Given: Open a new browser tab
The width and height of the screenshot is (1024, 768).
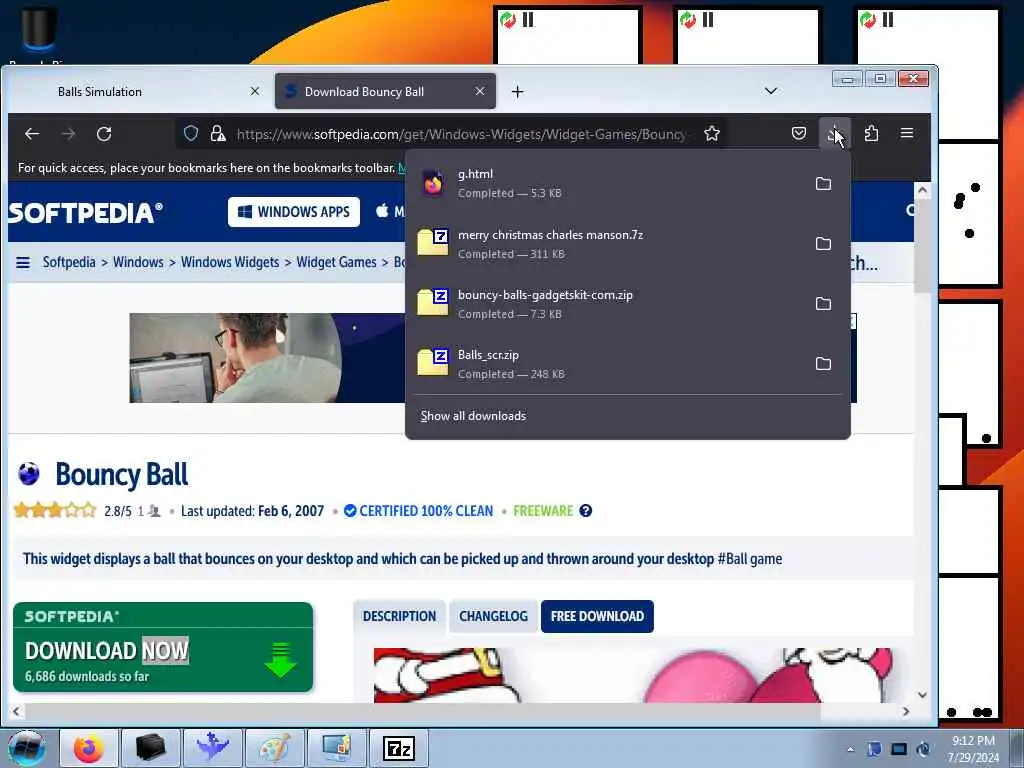Looking at the screenshot, I should click(x=517, y=91).
